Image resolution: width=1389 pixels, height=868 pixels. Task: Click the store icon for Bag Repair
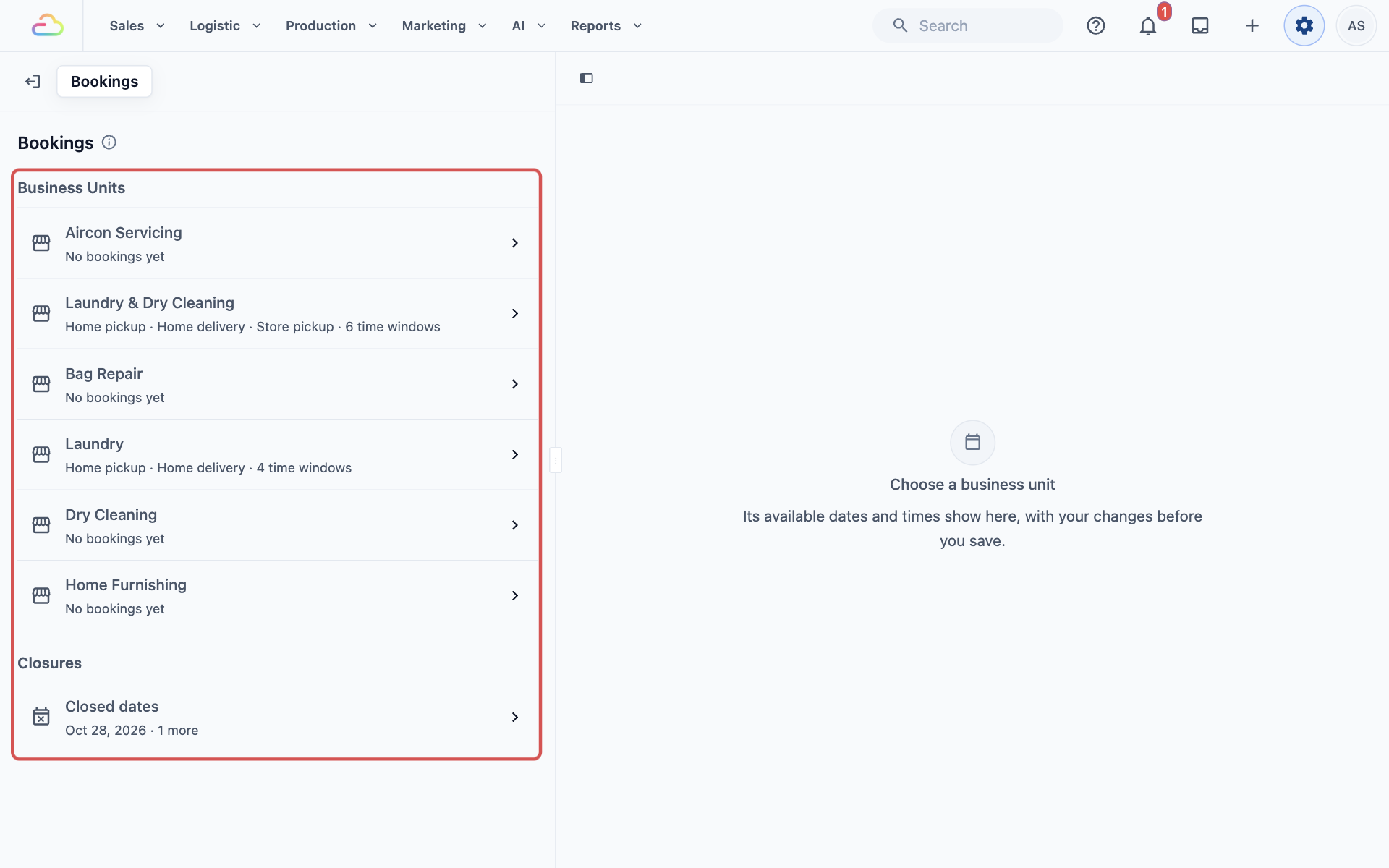coord(41,384)
